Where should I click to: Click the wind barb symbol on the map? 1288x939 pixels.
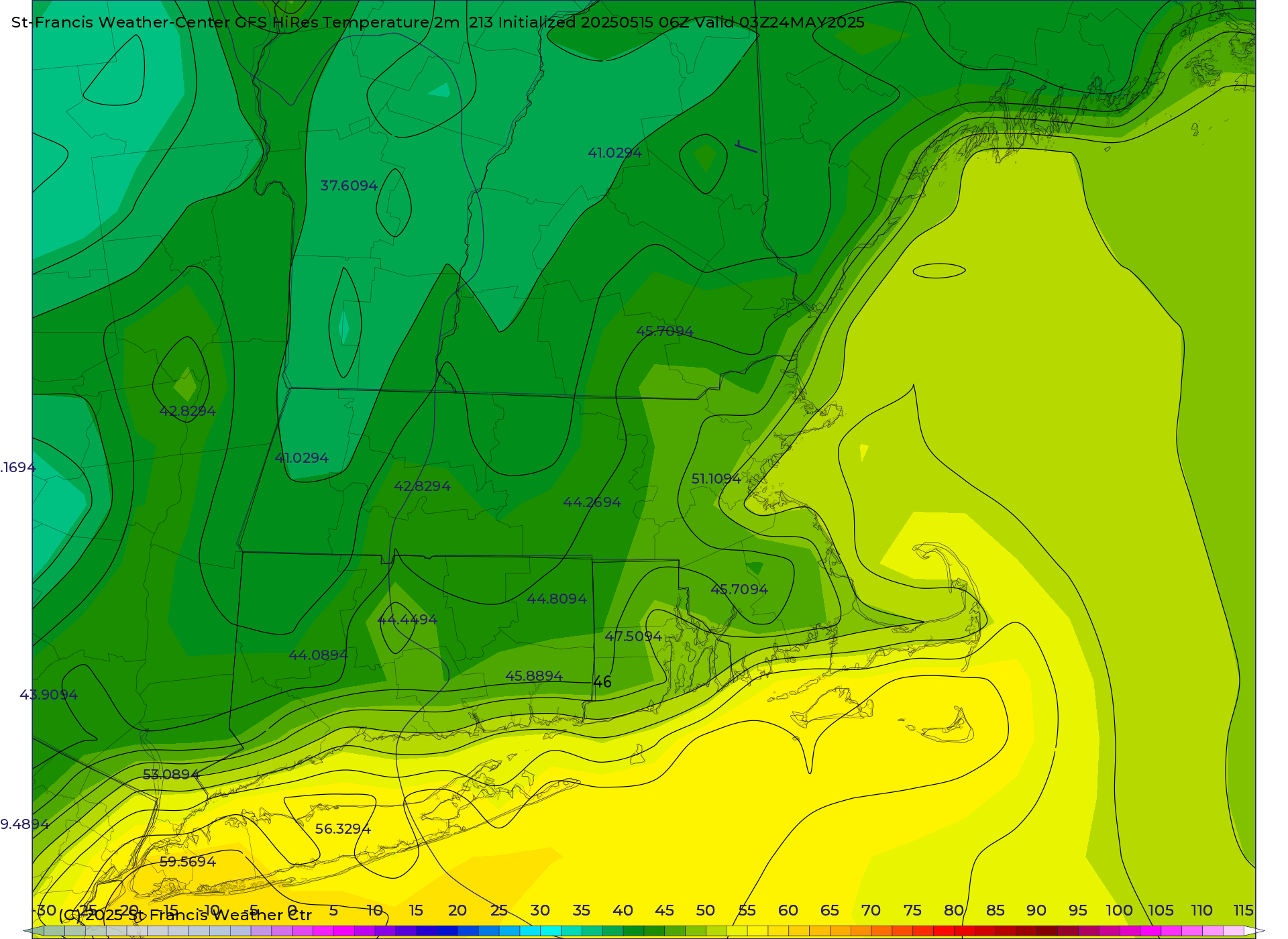point(746,146)
